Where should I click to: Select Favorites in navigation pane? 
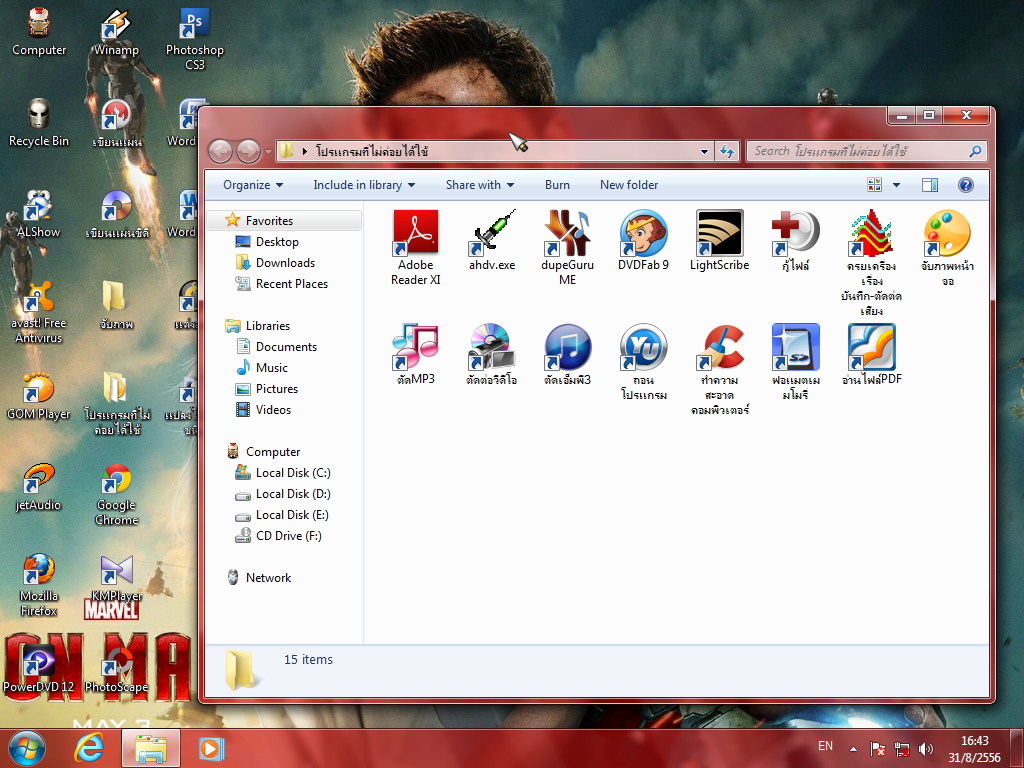(x=285, y=221)
